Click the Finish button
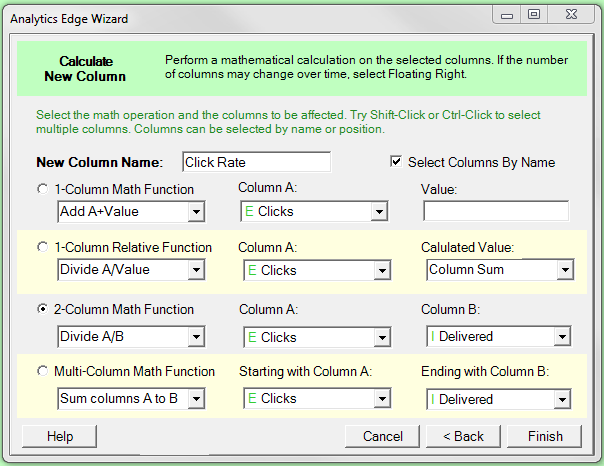The image size is (604, 466). click(545, 436)
